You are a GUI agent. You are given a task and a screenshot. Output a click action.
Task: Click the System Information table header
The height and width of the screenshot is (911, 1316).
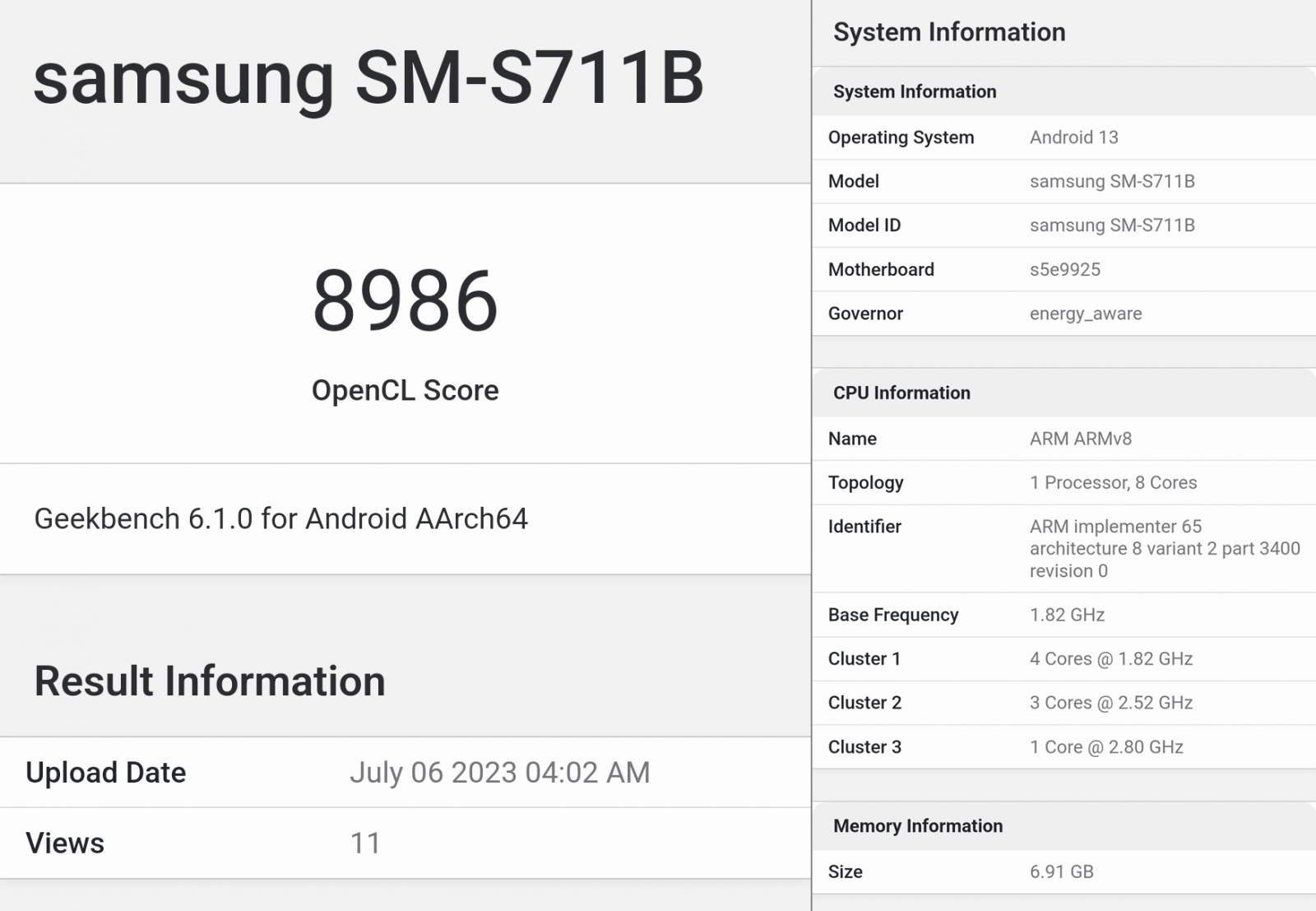click(x=915, y=91)
